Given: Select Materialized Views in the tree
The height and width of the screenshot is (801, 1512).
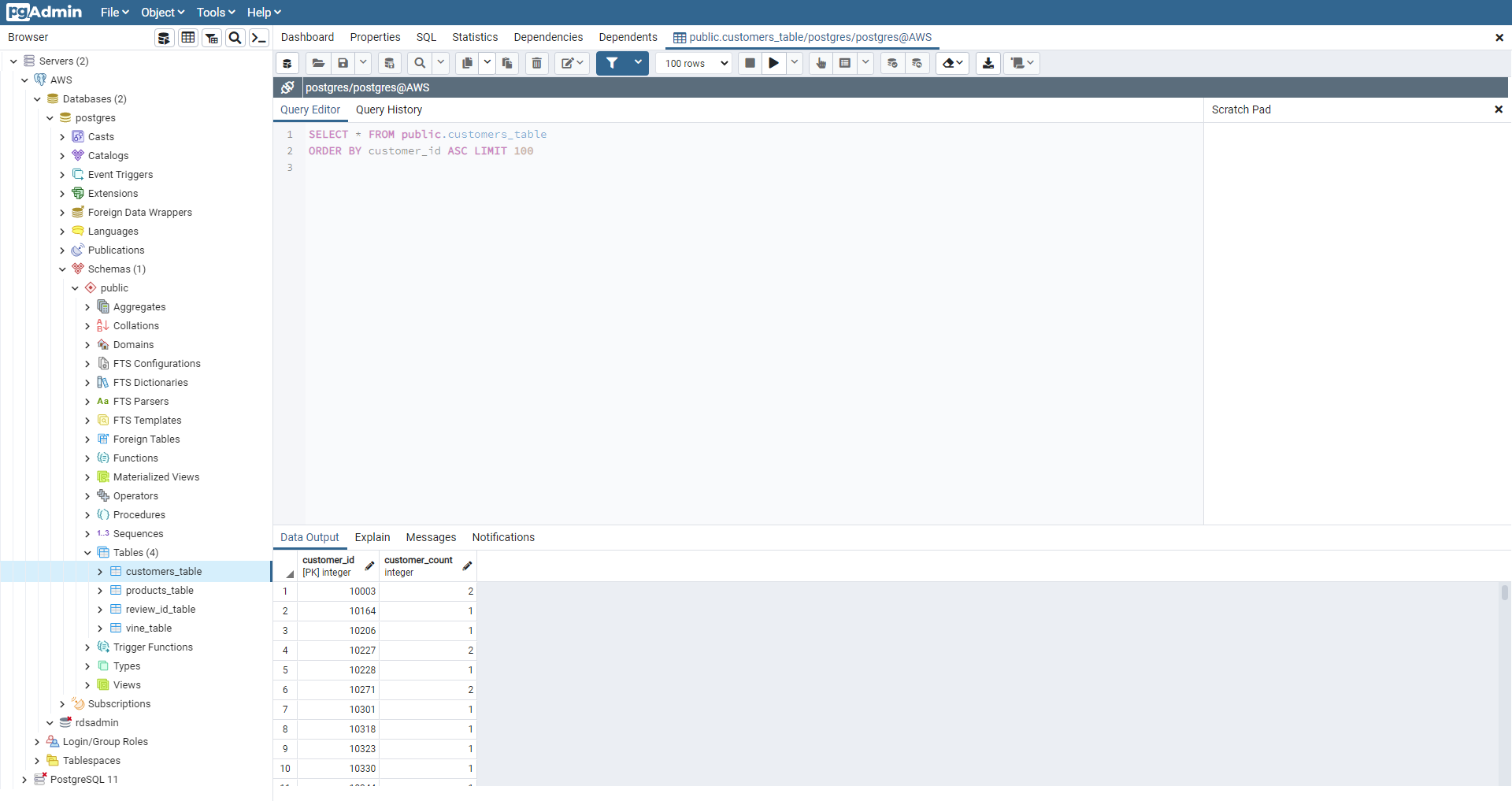Looking at the screenshot, I should coord(156,477).
